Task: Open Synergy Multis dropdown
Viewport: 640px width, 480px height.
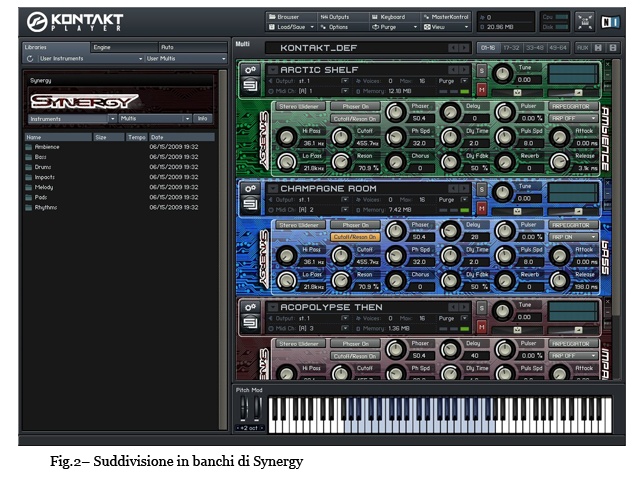Action: point(155,118)
